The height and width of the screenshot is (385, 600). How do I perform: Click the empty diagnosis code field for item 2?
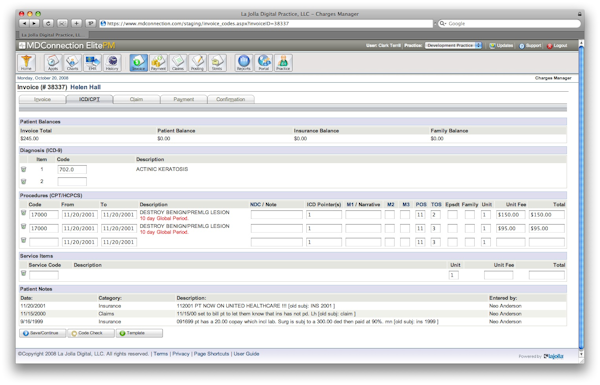72,181
